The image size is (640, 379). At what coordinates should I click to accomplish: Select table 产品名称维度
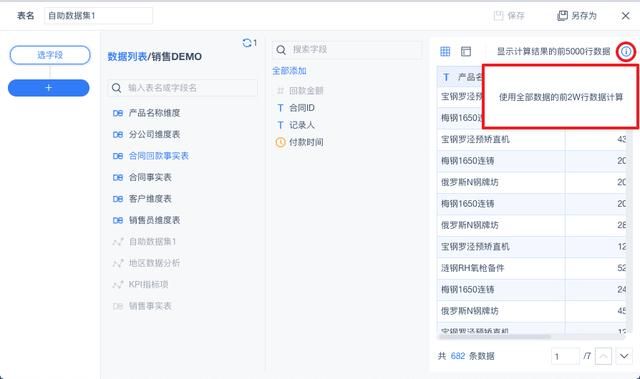154,113
